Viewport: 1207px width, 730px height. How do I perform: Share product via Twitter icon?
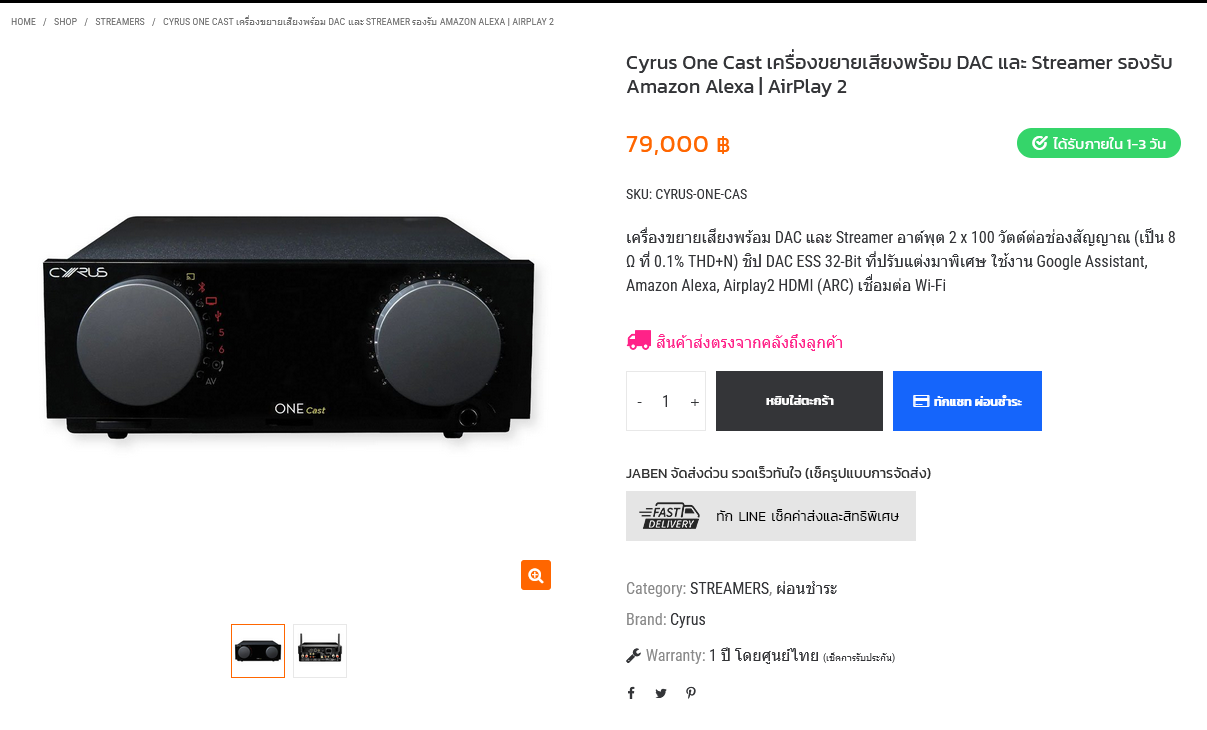click(x=661, y=693)
